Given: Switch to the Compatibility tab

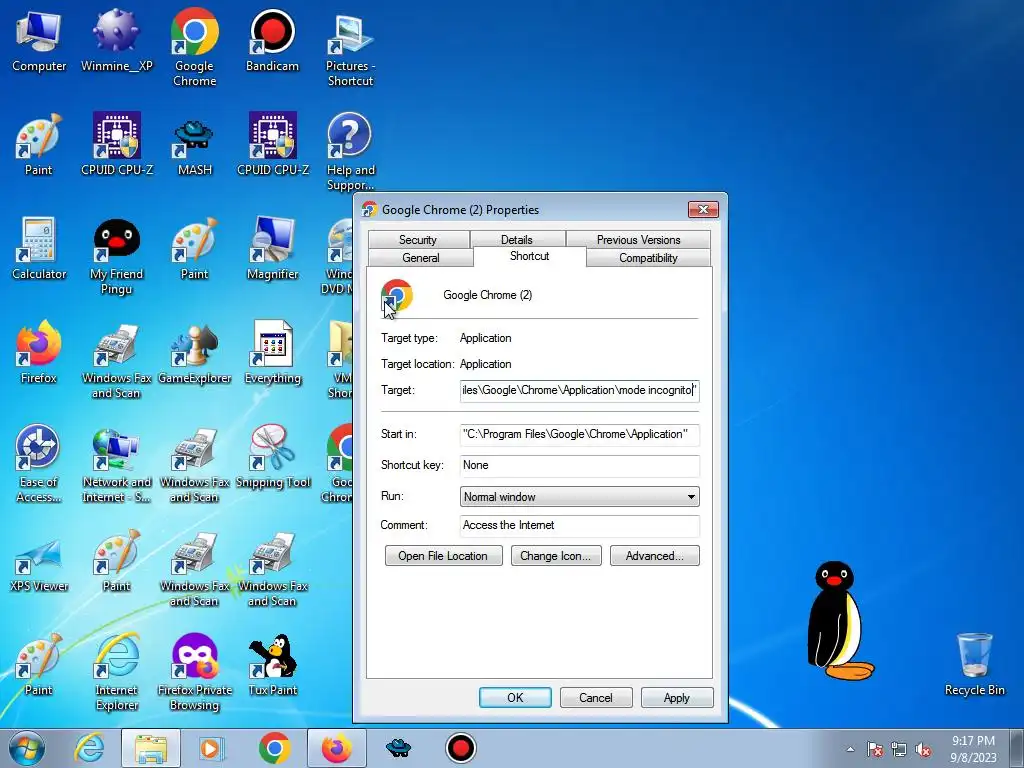Looking at the screenshot, I should (648, 257).
